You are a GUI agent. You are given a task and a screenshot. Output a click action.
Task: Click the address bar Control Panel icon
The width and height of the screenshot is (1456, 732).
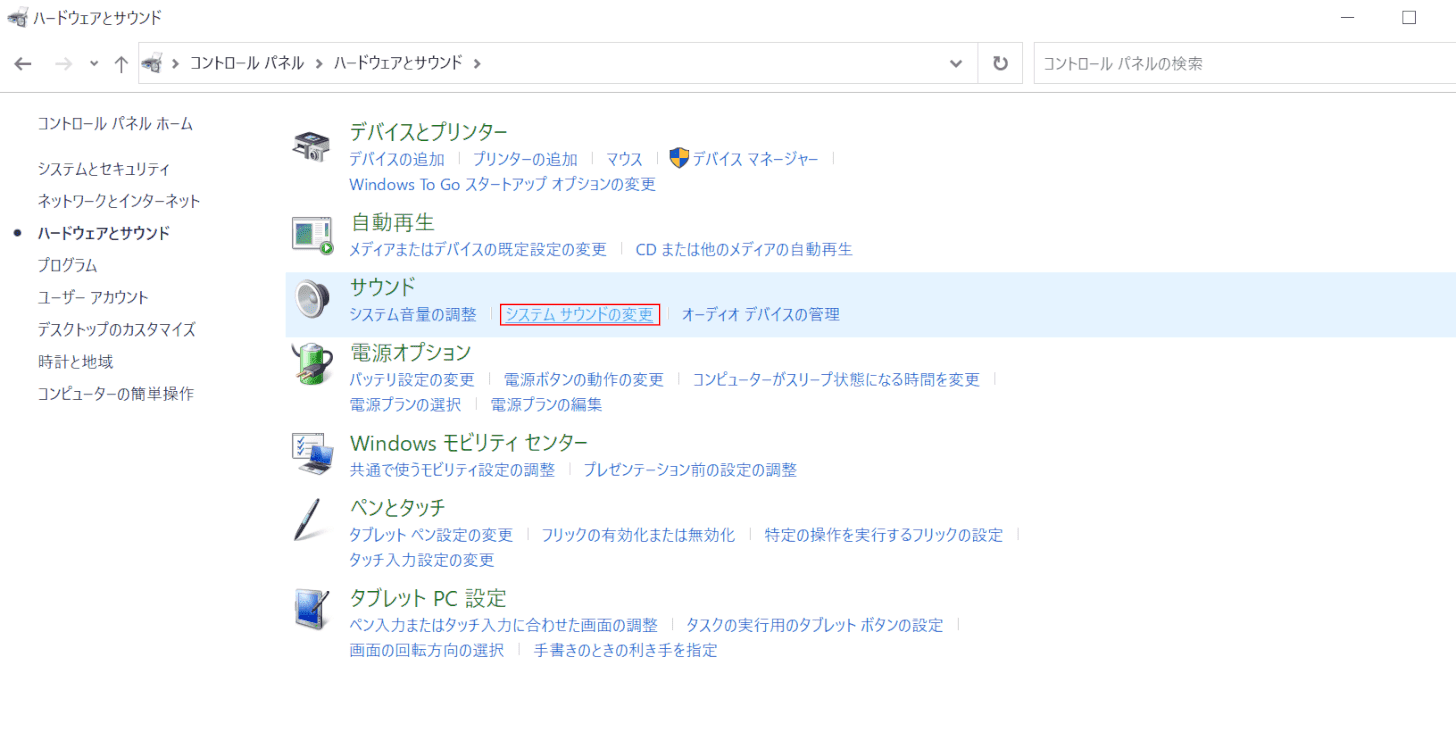tap(152, 63)
